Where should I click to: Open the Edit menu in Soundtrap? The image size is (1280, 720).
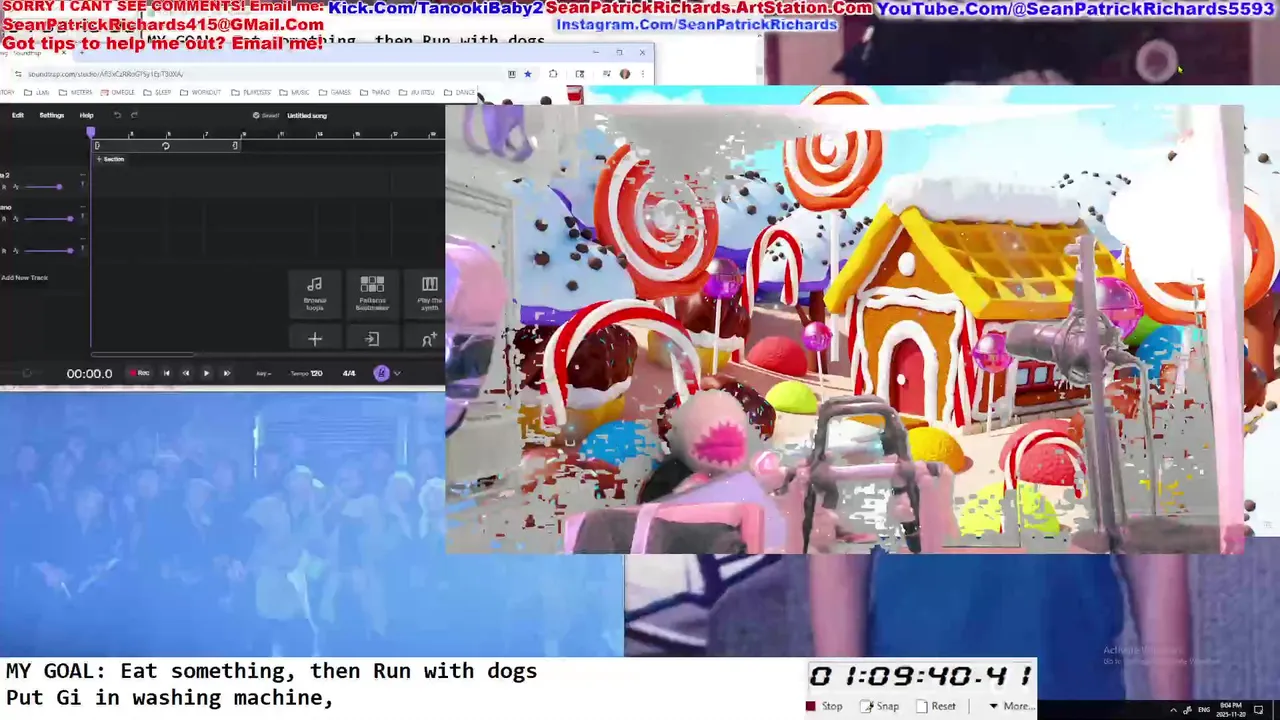[18, 115]
